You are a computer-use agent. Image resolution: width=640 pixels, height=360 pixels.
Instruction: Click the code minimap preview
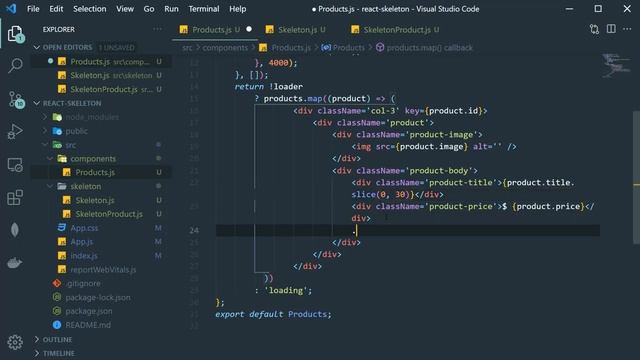(x=616, y=65)
